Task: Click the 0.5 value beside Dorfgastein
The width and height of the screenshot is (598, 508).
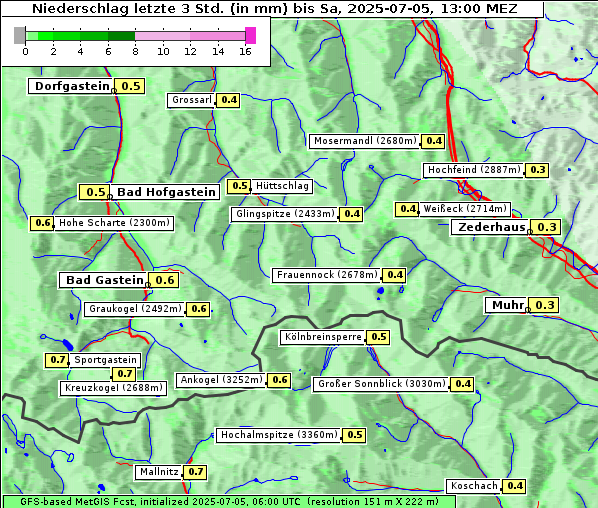Action: (130, 86)
